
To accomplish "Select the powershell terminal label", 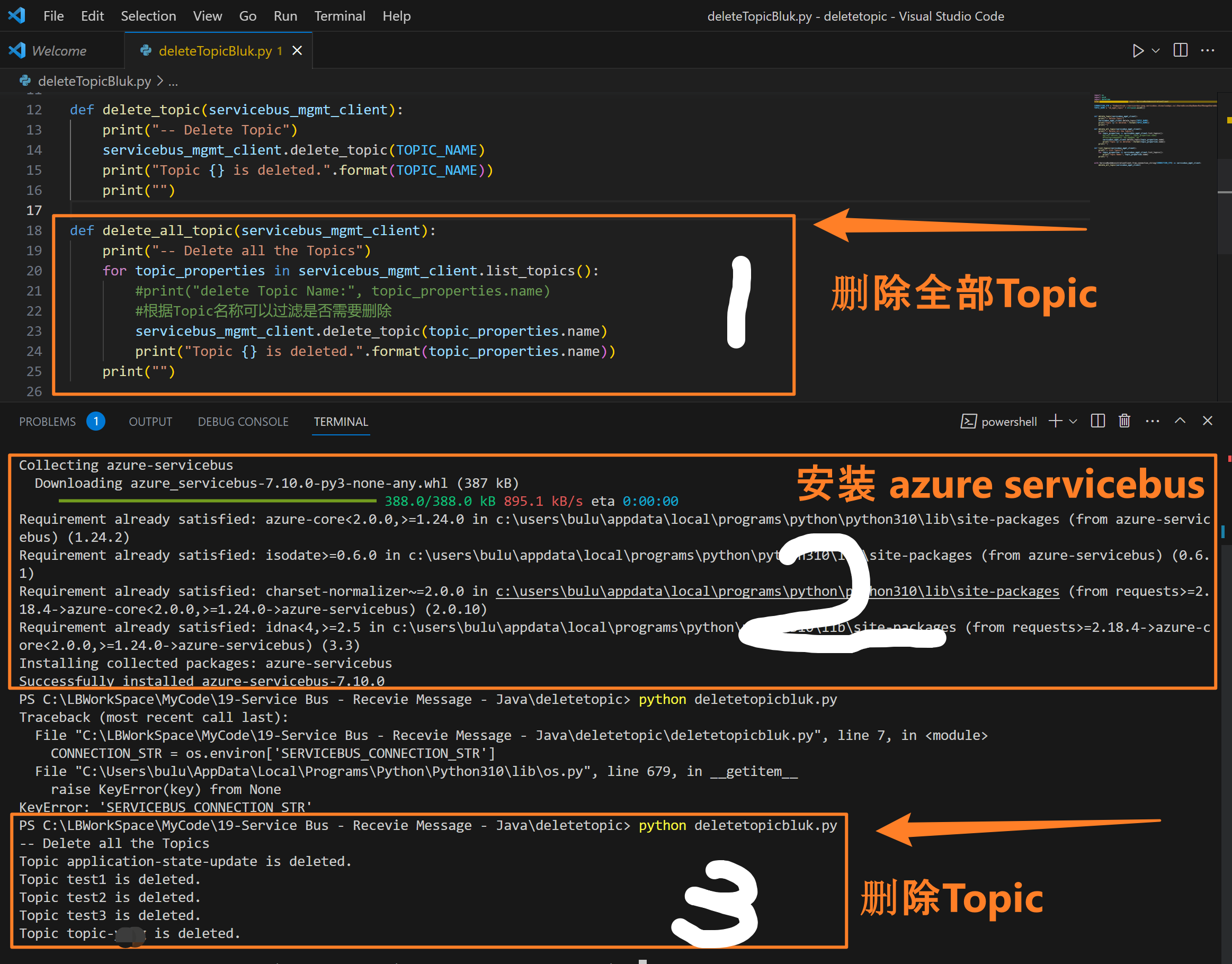I will pos(1008,422).
